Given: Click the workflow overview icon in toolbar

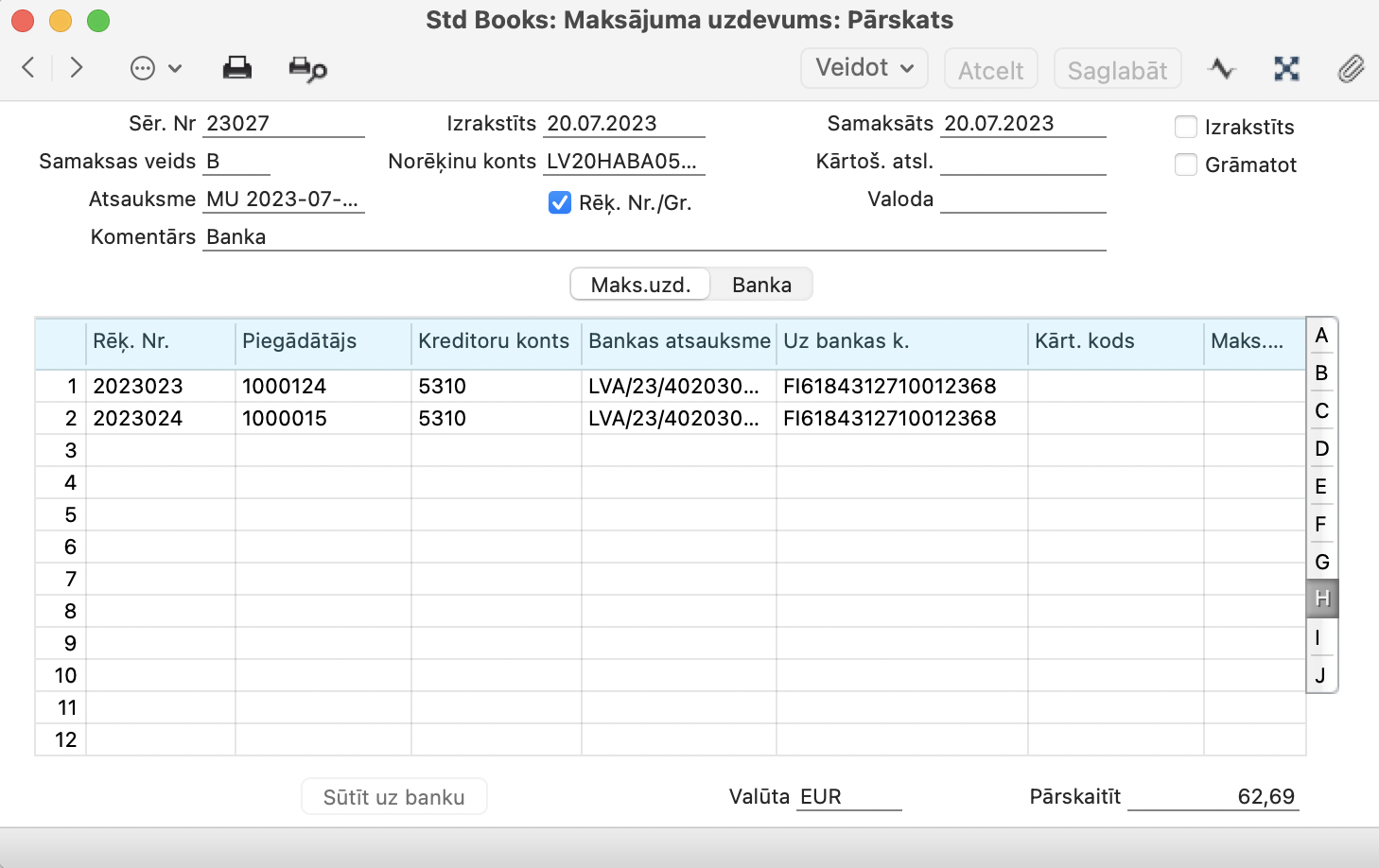Looking at the screenshot, I should click(x=1286, y=68).
